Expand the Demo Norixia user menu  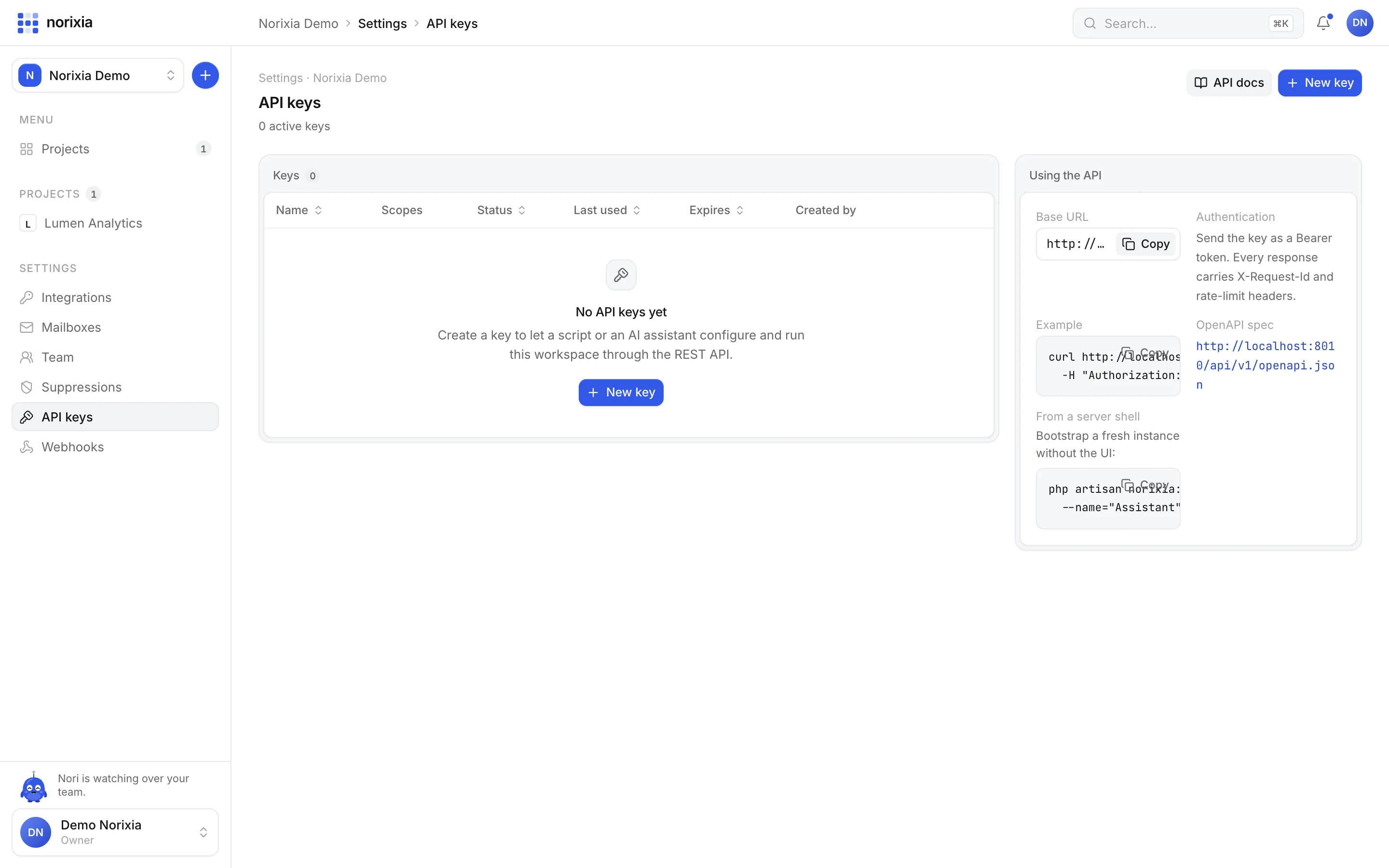(115, 832)
